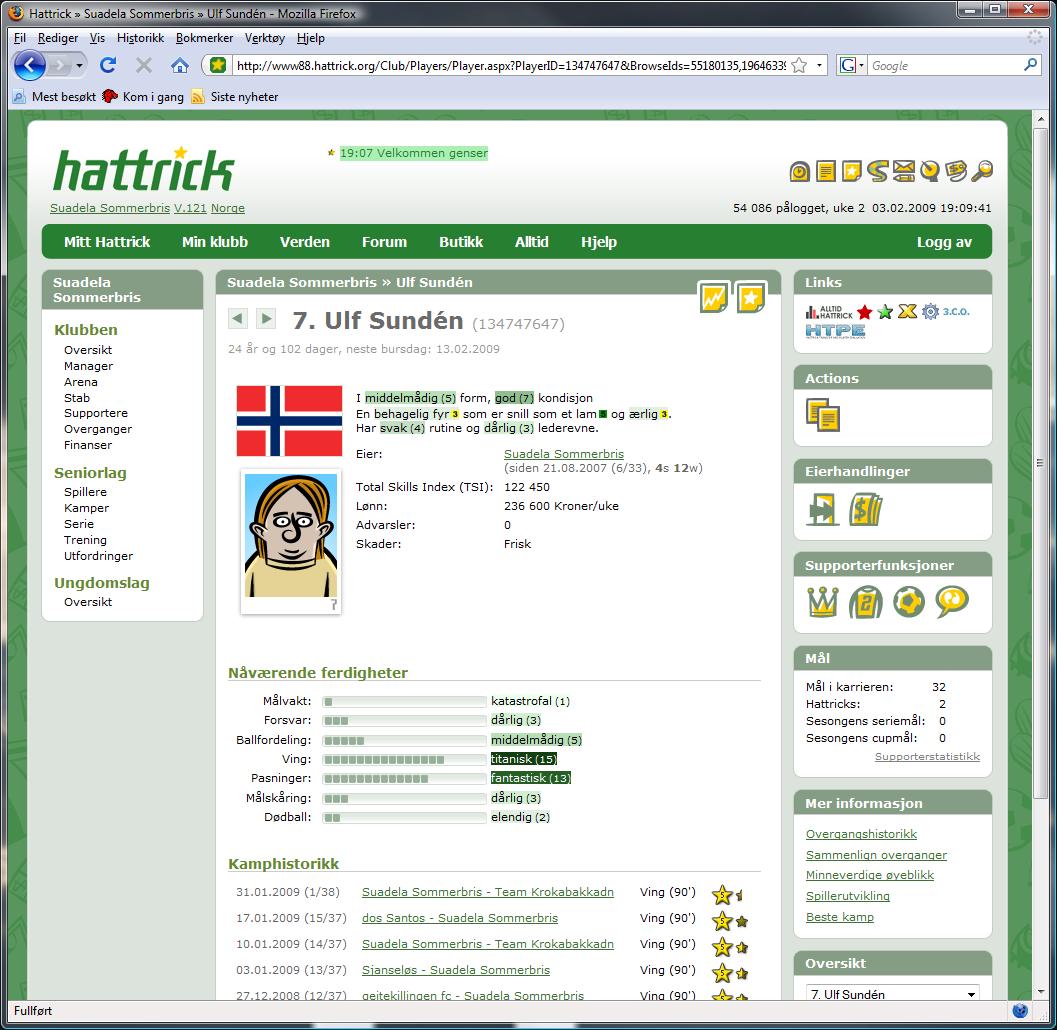The image size is (1057, 1030).
Task: Select Forum in the navigation bar
Action: (384, 242)
